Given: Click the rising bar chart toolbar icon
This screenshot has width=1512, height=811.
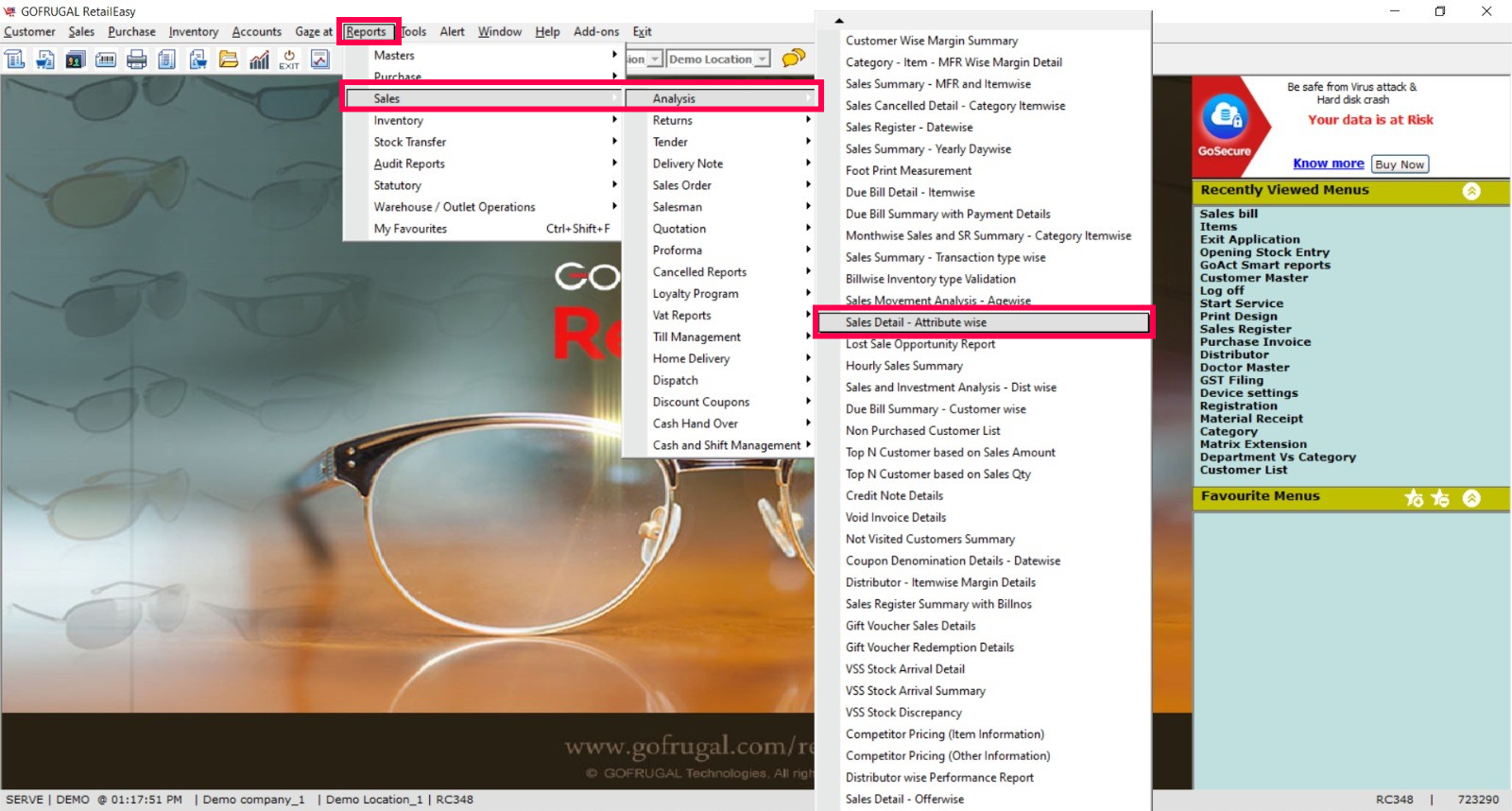Looking at the screenshot, I should point(259,60).
